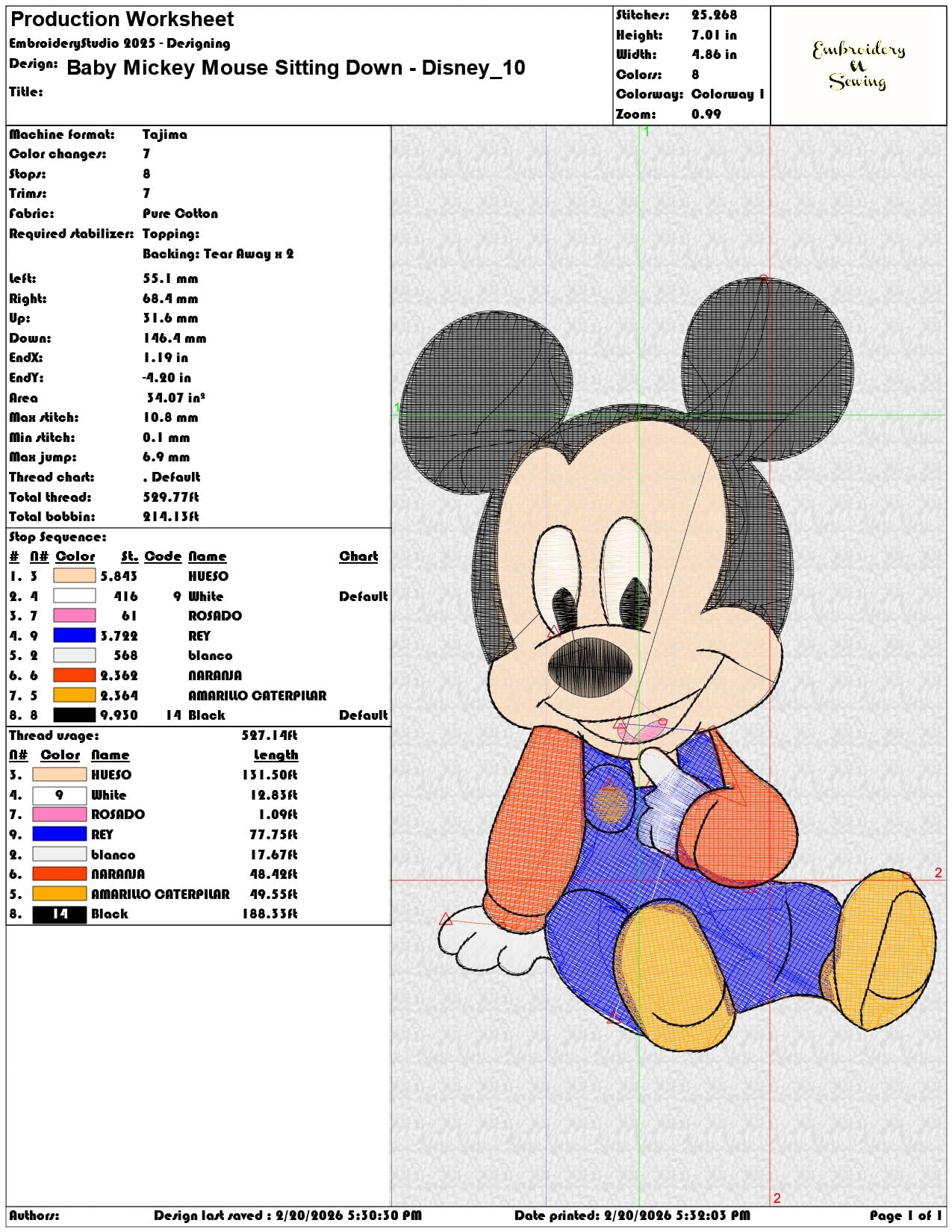Click the ROSADO swatch in Thread usage list
952x1232 pixels.
pos(60,814)
